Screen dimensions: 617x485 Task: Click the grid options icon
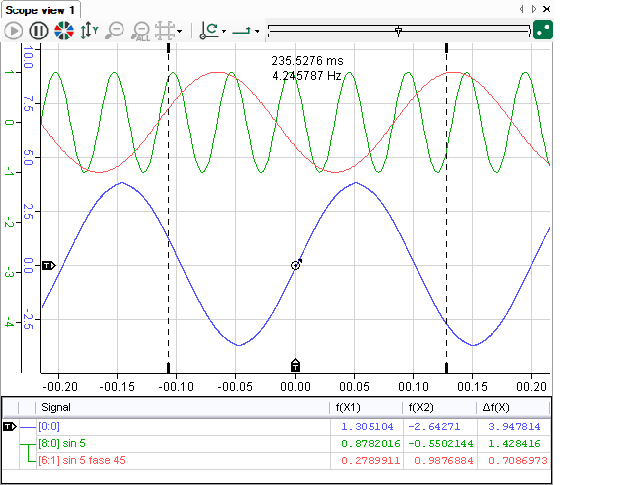point(166,30)
